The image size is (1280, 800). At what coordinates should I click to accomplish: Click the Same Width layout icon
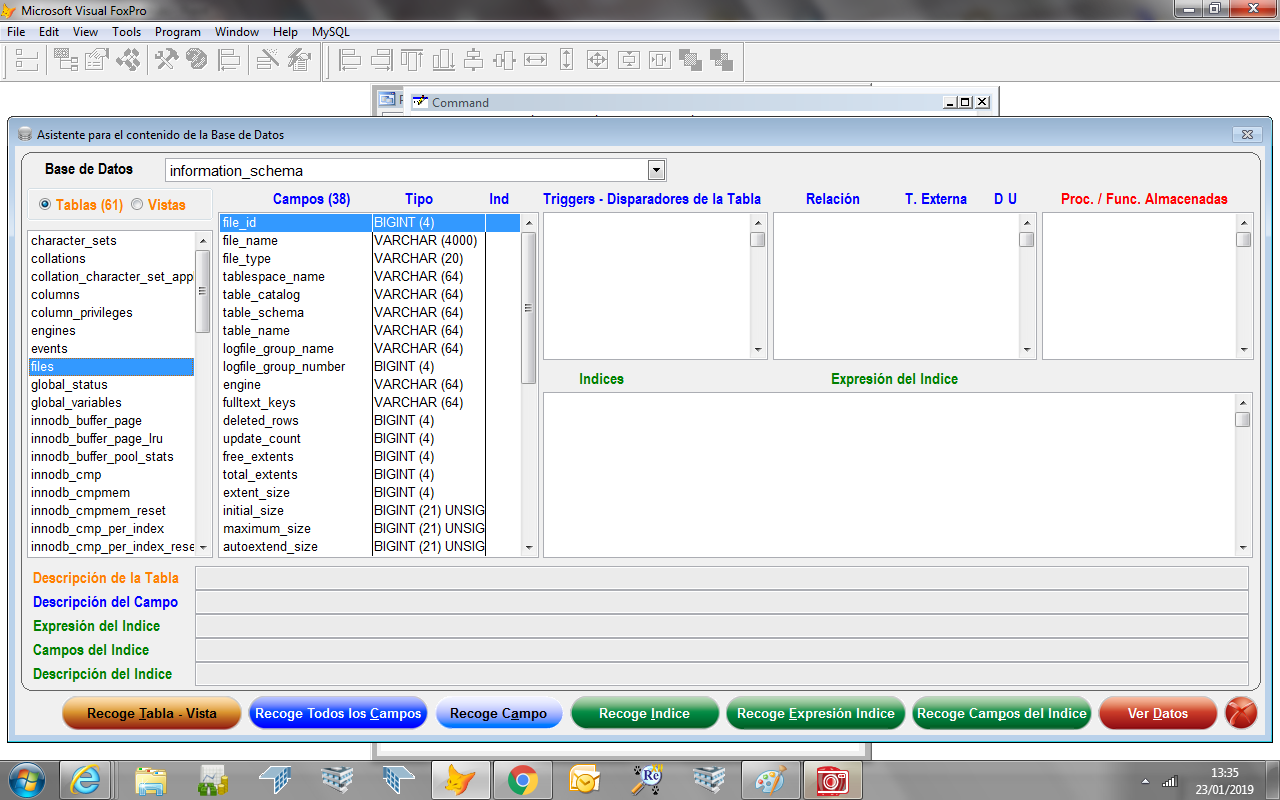pos(536,60)
